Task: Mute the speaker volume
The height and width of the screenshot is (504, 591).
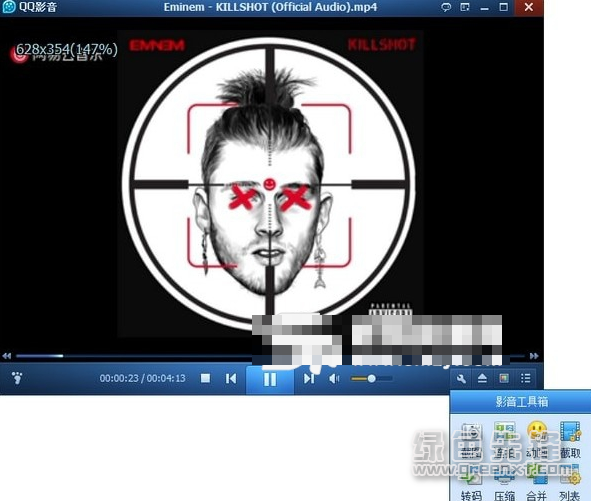Action: 334,378
